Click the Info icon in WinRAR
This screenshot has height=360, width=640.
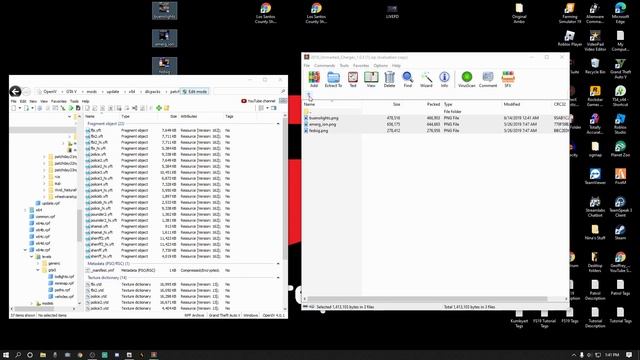(444, 79)
